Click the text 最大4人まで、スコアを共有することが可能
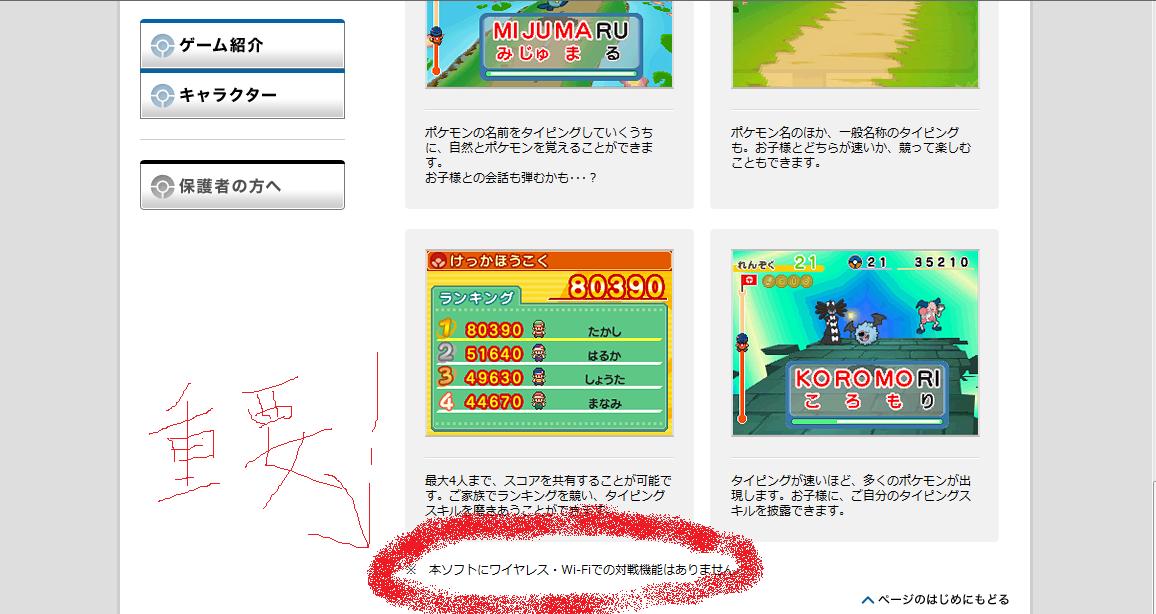 tap(549, 481)
